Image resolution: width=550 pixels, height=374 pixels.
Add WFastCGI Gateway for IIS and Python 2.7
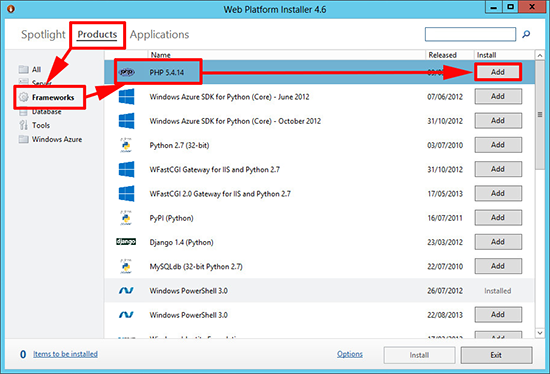498,169
